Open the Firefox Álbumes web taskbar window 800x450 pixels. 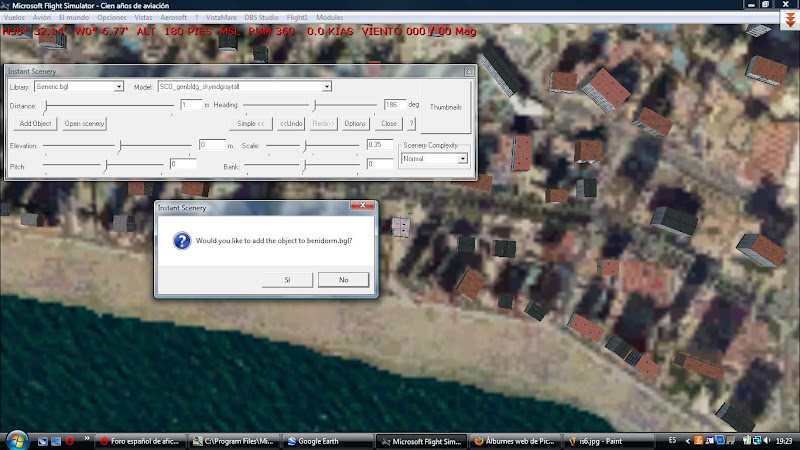click(514, 441)
